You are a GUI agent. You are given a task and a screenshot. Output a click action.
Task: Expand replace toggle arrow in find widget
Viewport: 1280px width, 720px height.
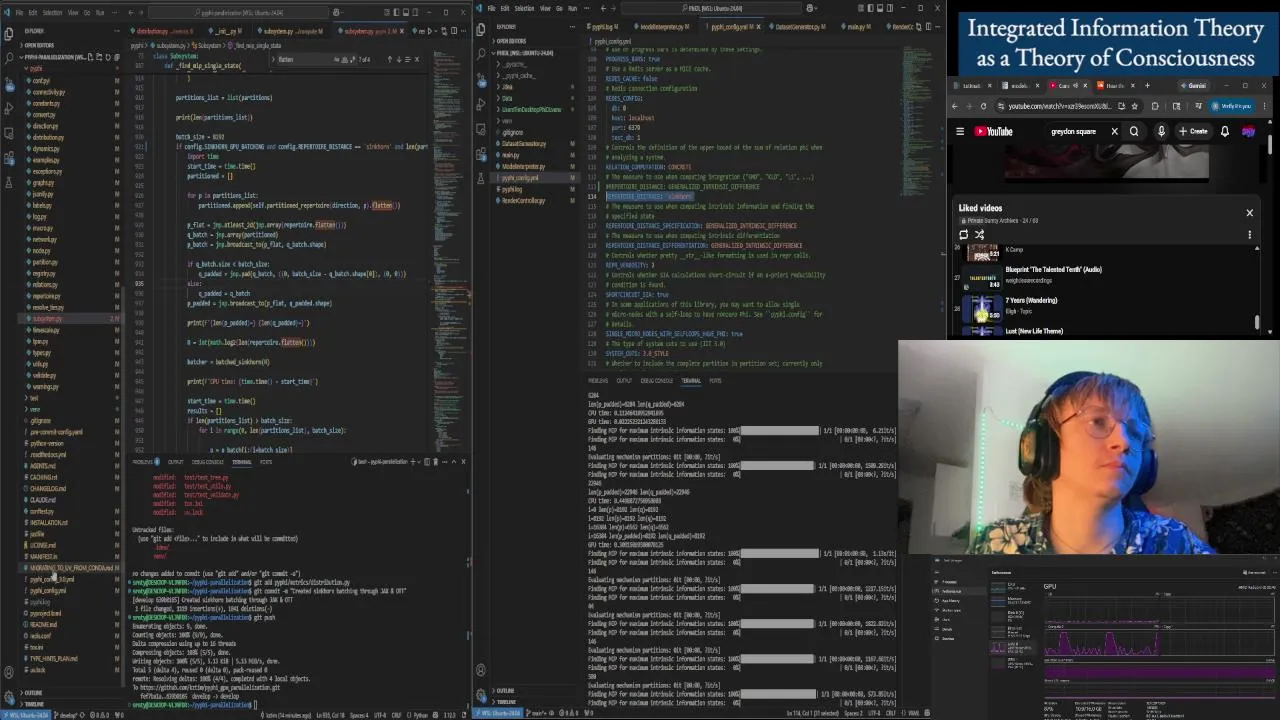coord(273,59)
